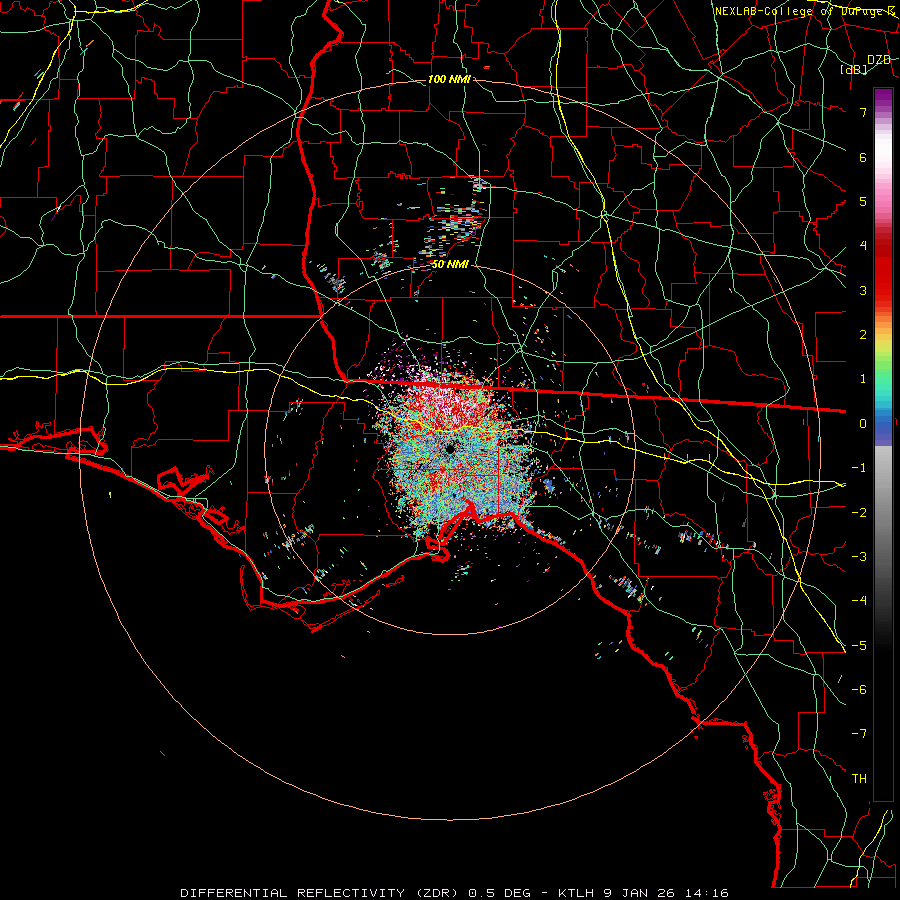Click the -4 dB value on color scale
The image size is (900, 900).
coord(859,601)
